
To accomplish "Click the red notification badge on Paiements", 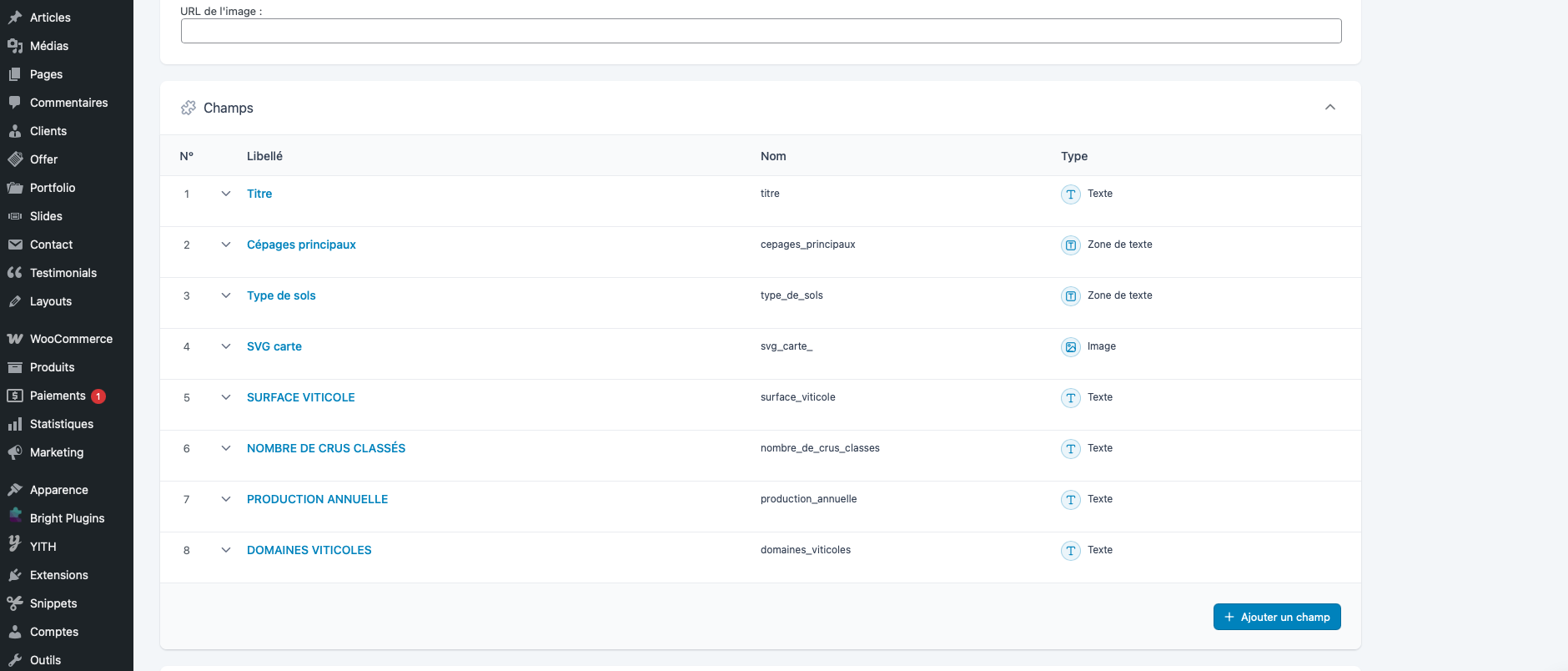I will [x=98, y=396].
